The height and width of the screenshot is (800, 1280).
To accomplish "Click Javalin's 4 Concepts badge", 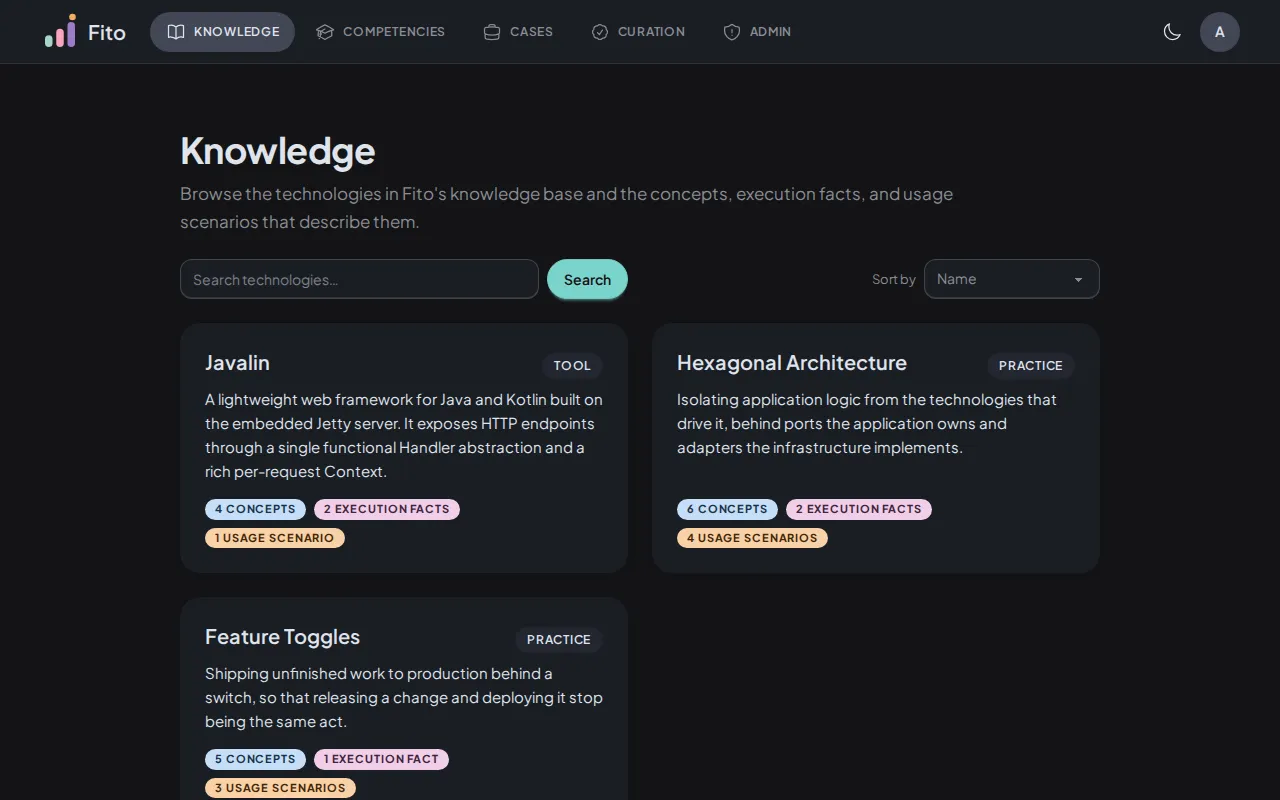I will pyautogui.click(x=255, y=509).
